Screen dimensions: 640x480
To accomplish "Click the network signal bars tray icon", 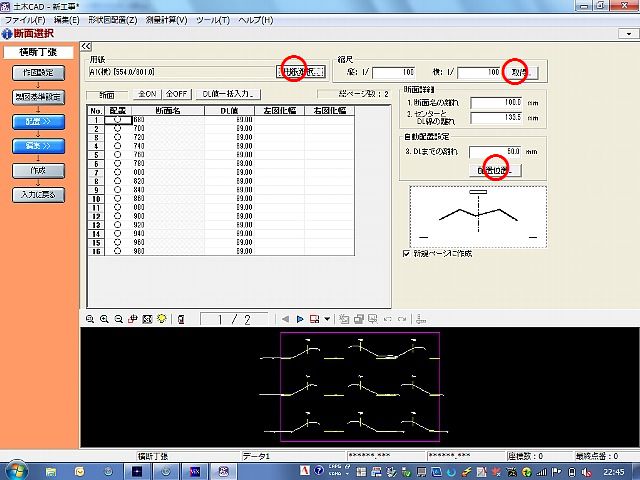I will click(x=541, y=472).
